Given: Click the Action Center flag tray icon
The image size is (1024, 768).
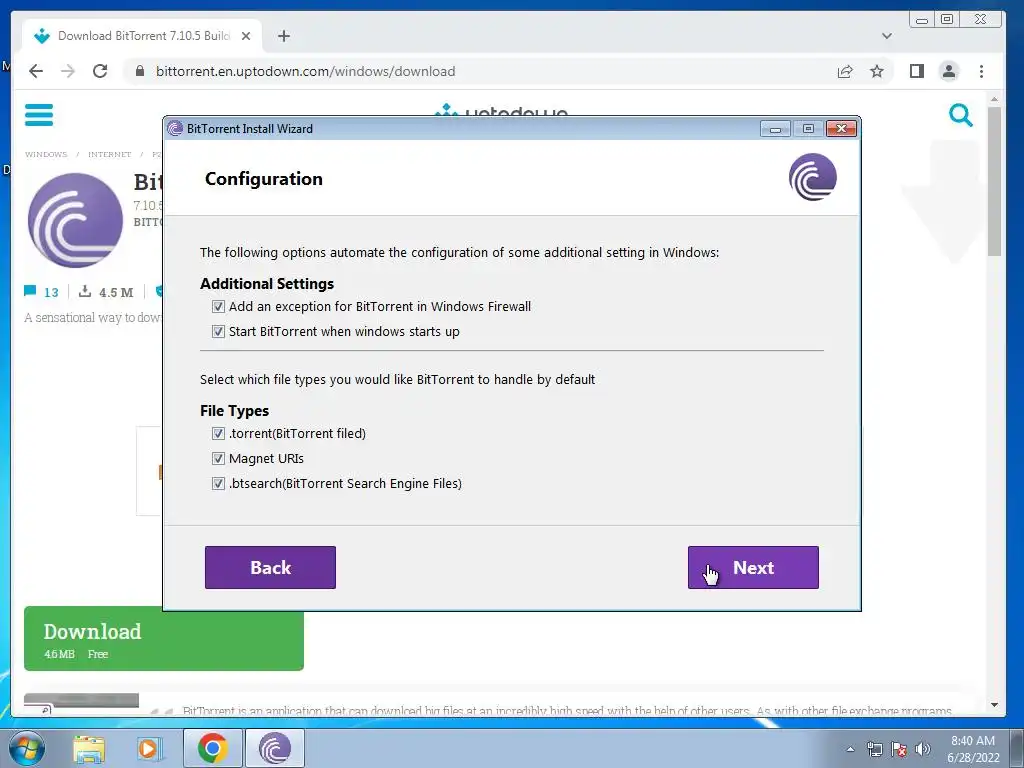Looking at the screenshot, I should tap(899, 749).
